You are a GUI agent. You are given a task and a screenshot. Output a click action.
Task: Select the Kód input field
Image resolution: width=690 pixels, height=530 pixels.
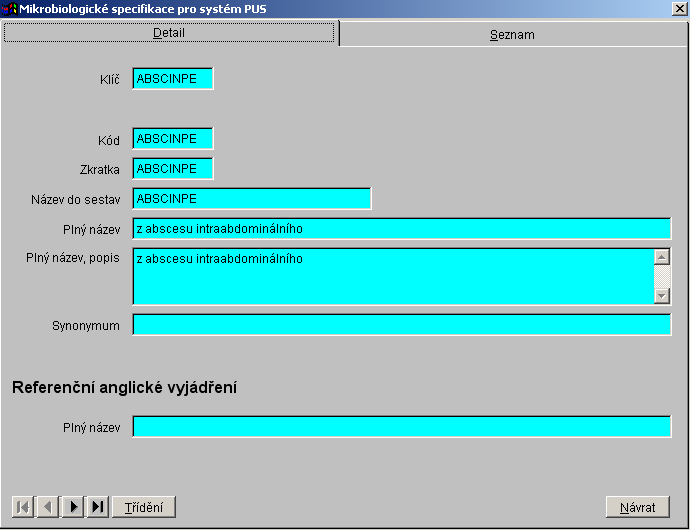[172, 139]
